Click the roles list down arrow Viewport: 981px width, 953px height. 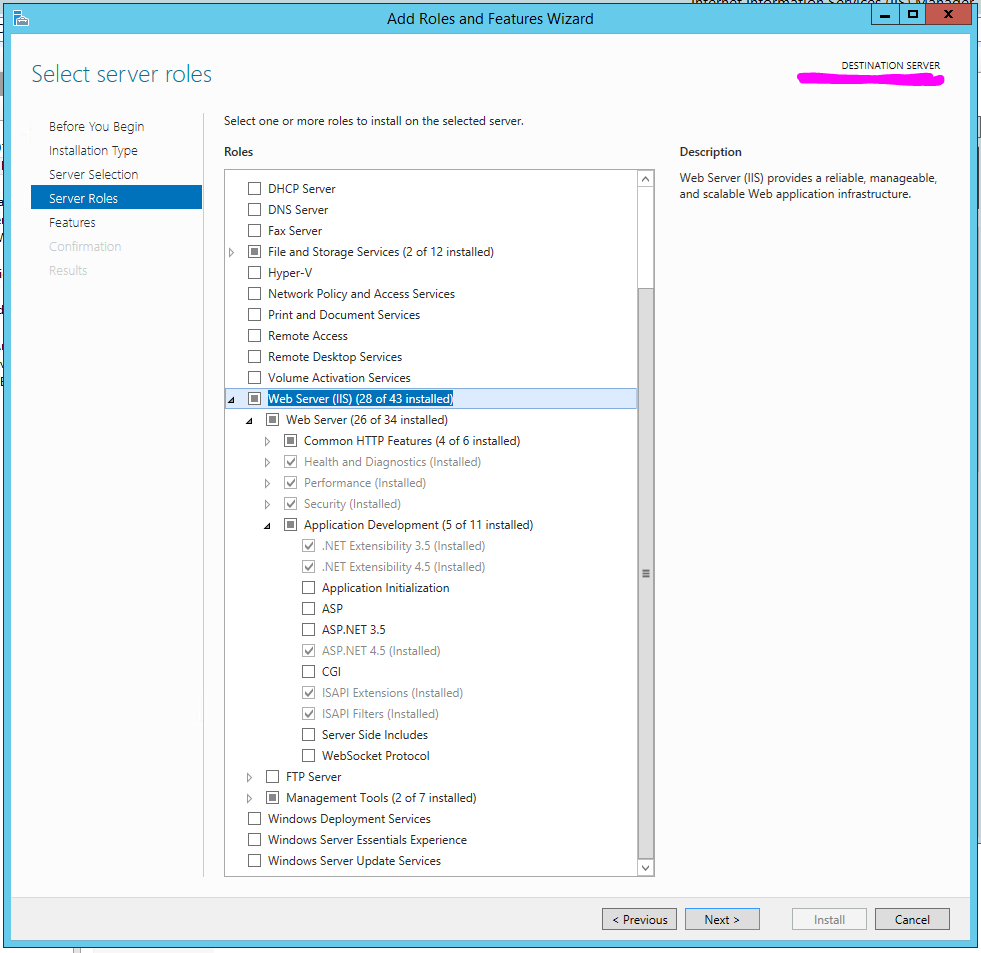click(x=646, y=867)
